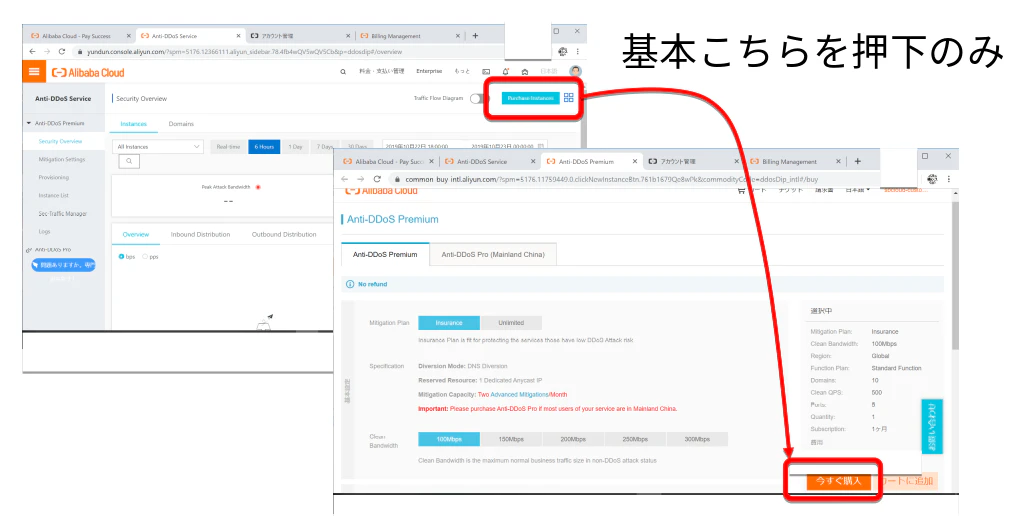Switch to the Domains tab
Image resolution: width=1023 pixels, height=516 pixels.
point(181,124)
